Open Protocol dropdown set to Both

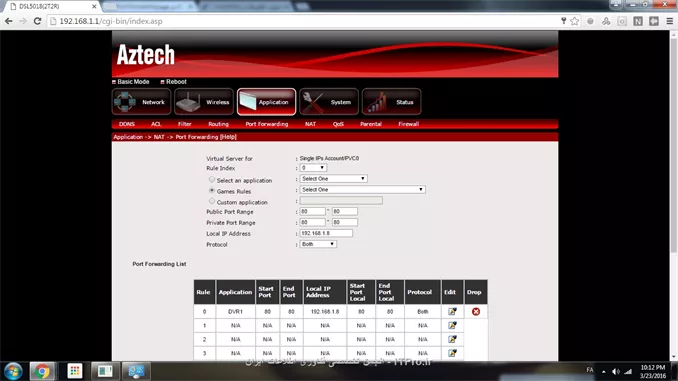coord(318,244)
